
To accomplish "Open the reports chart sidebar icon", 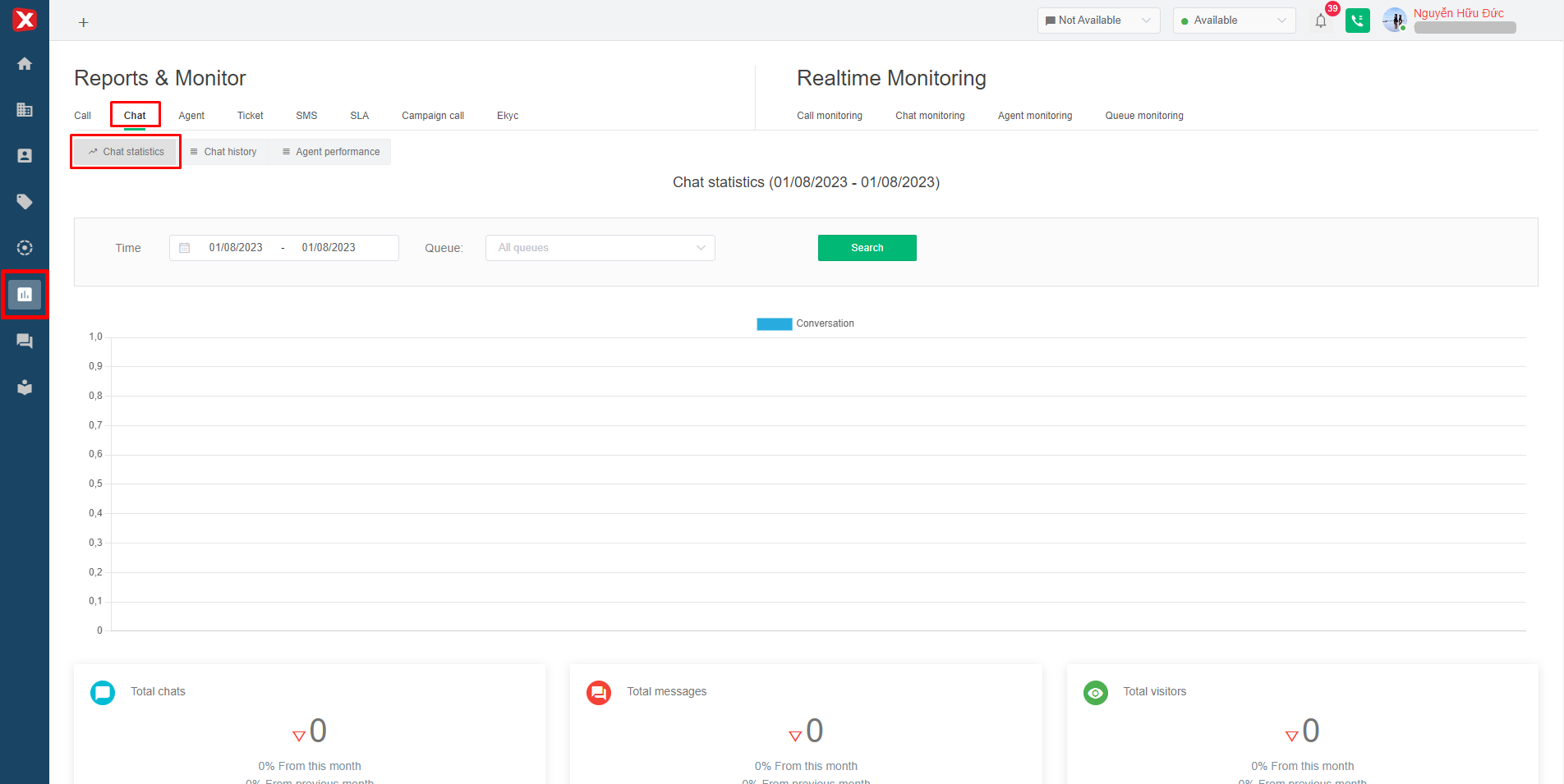I will [x=25, y=294].
